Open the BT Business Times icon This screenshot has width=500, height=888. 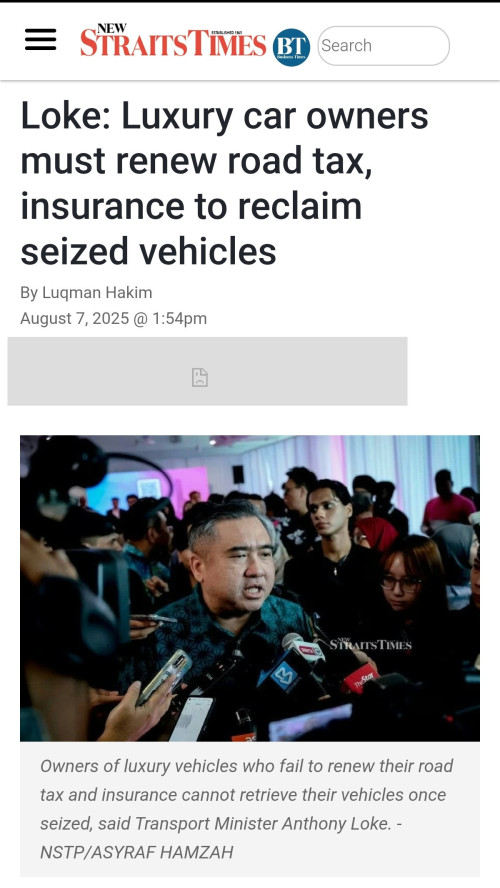pos(291,47)
